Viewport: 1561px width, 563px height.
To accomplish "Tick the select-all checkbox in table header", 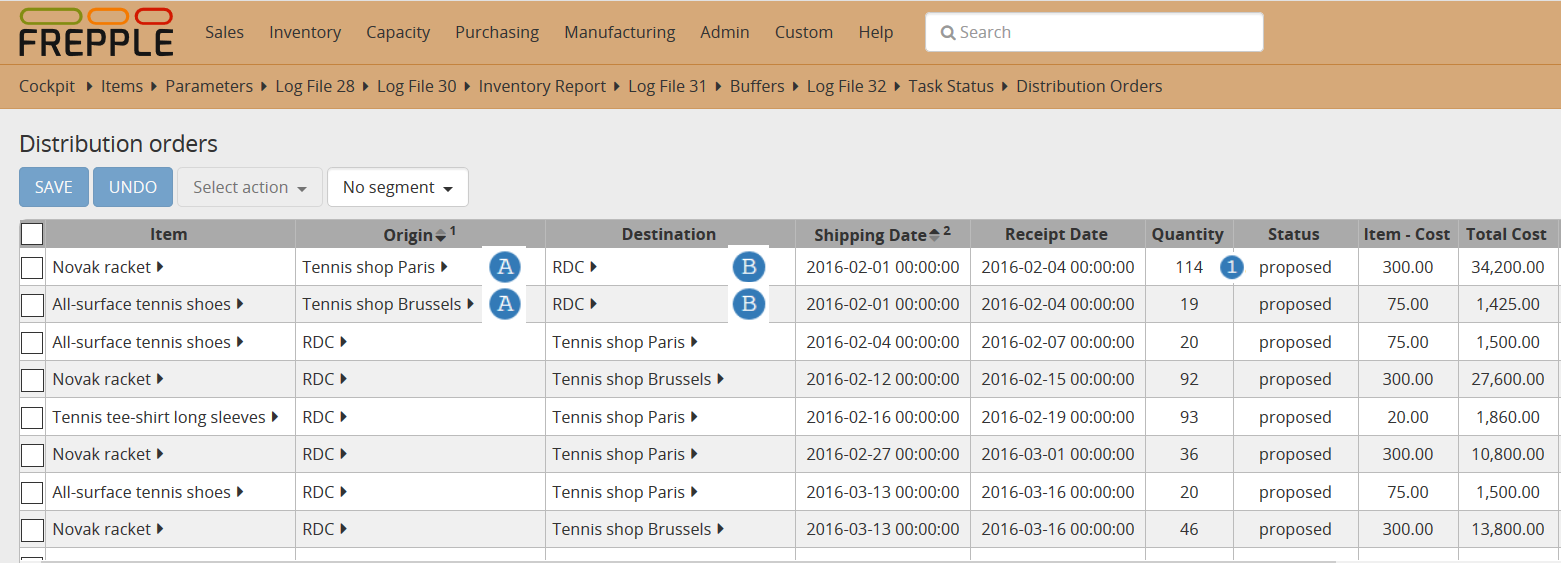I will pyautogui.click(x=32, y=234).
